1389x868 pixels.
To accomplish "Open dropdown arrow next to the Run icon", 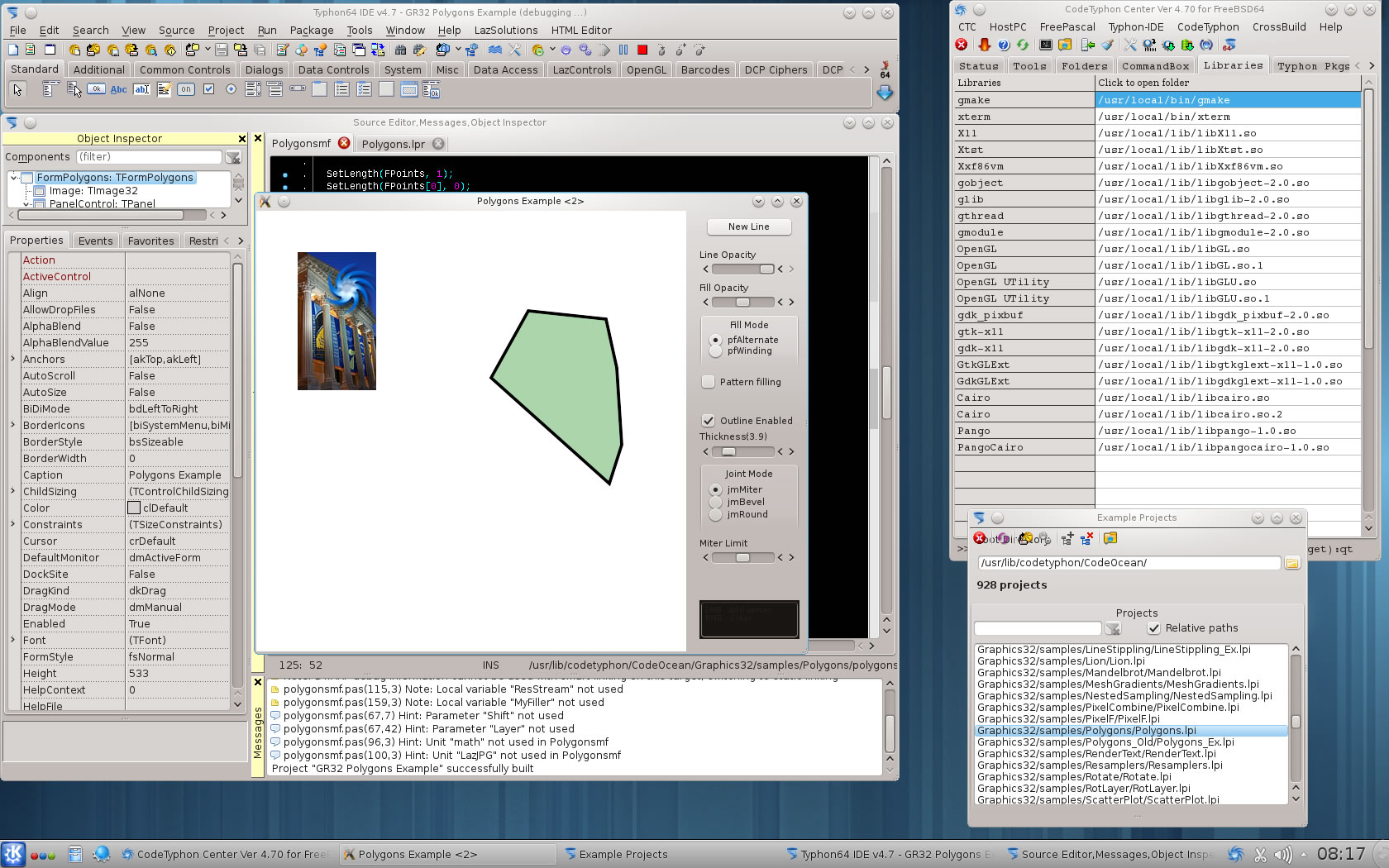I will 552,50.
